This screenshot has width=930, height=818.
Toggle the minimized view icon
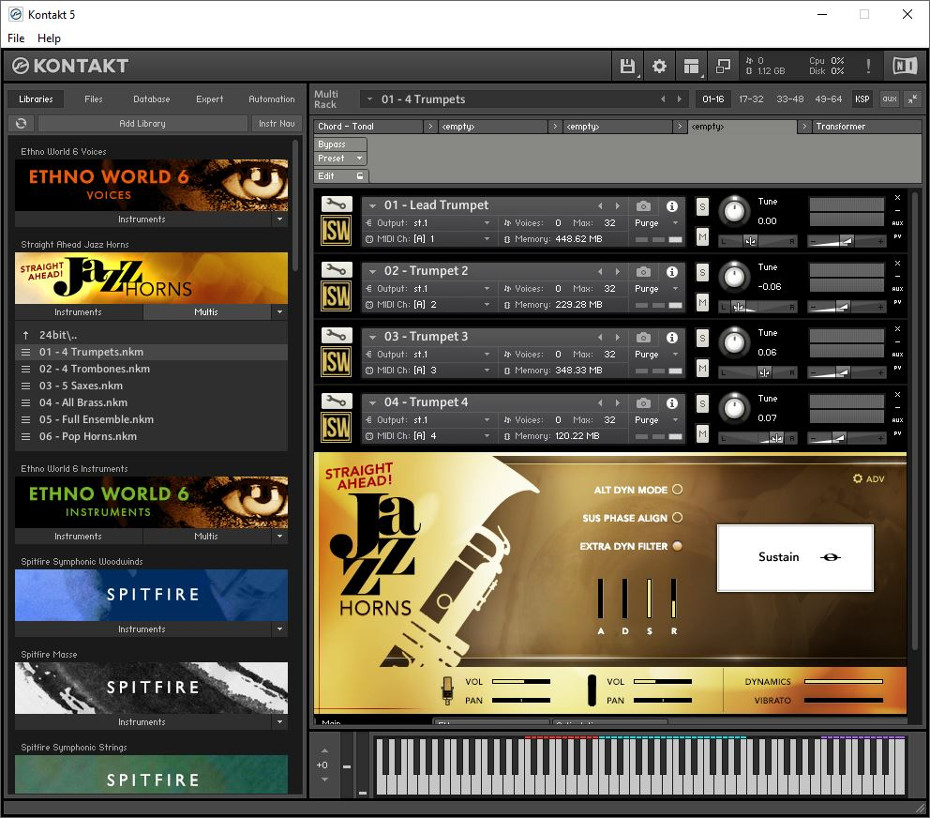pos(723,66)
